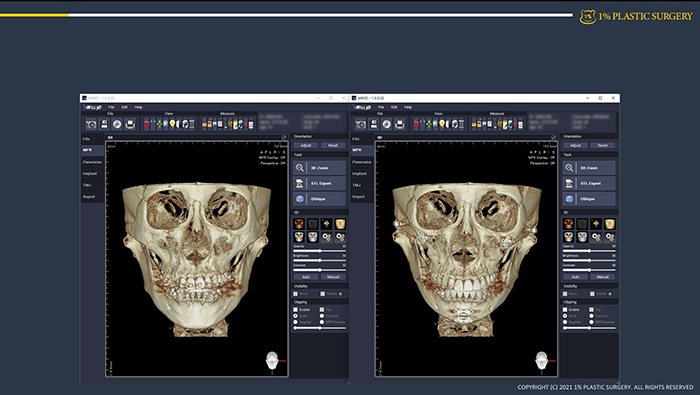Click the printer icon in right window
The height and width of the screenshot is (395, 700).
(x=400, y=124)
